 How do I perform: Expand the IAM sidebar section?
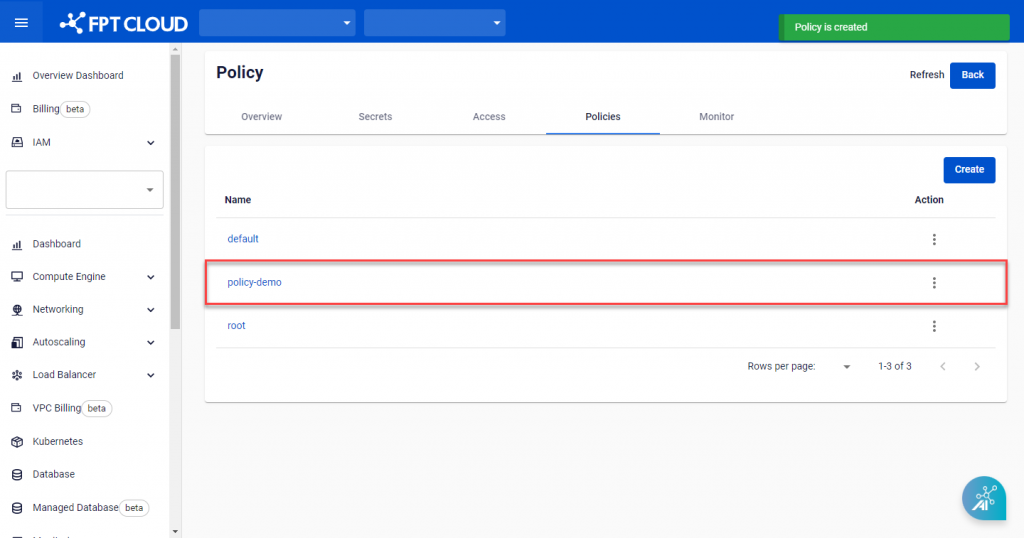click(150, 143)
